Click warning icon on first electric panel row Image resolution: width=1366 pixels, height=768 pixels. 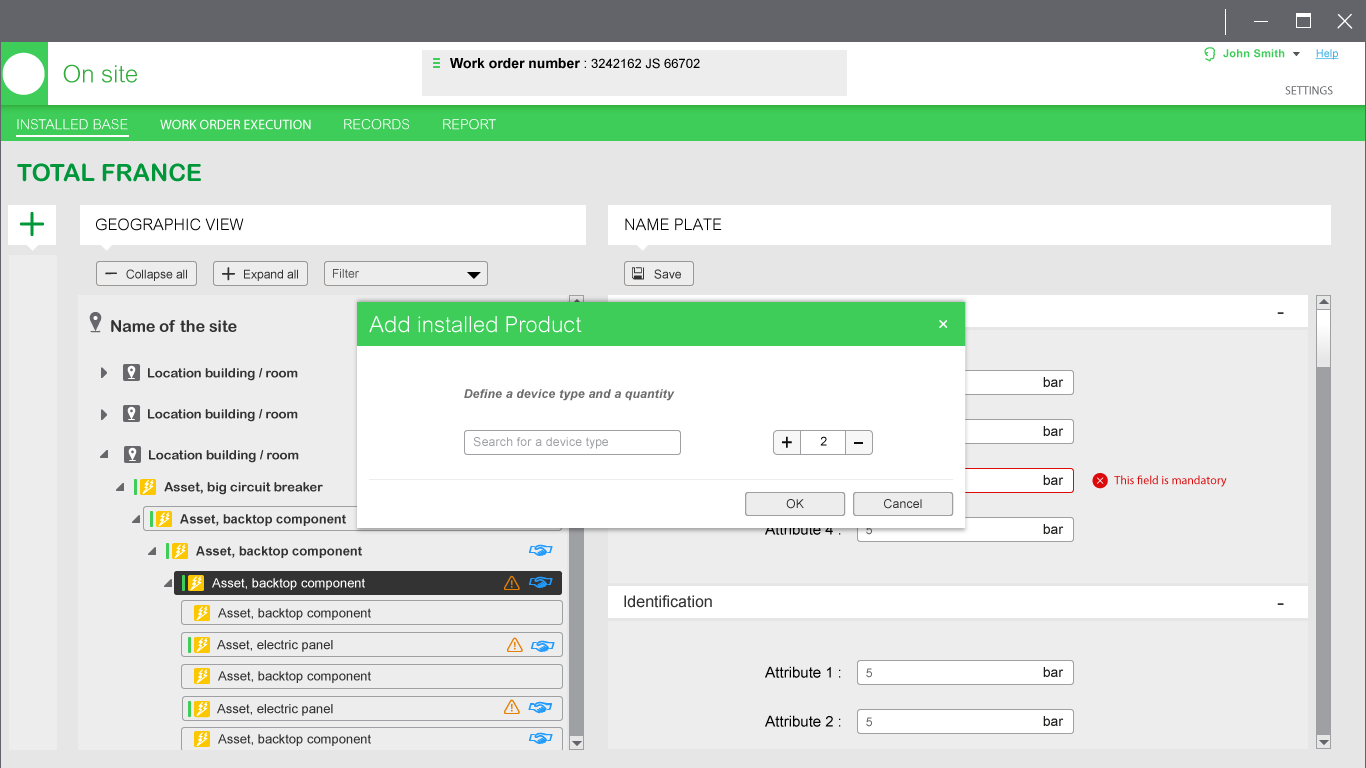(x=515, y=645)
